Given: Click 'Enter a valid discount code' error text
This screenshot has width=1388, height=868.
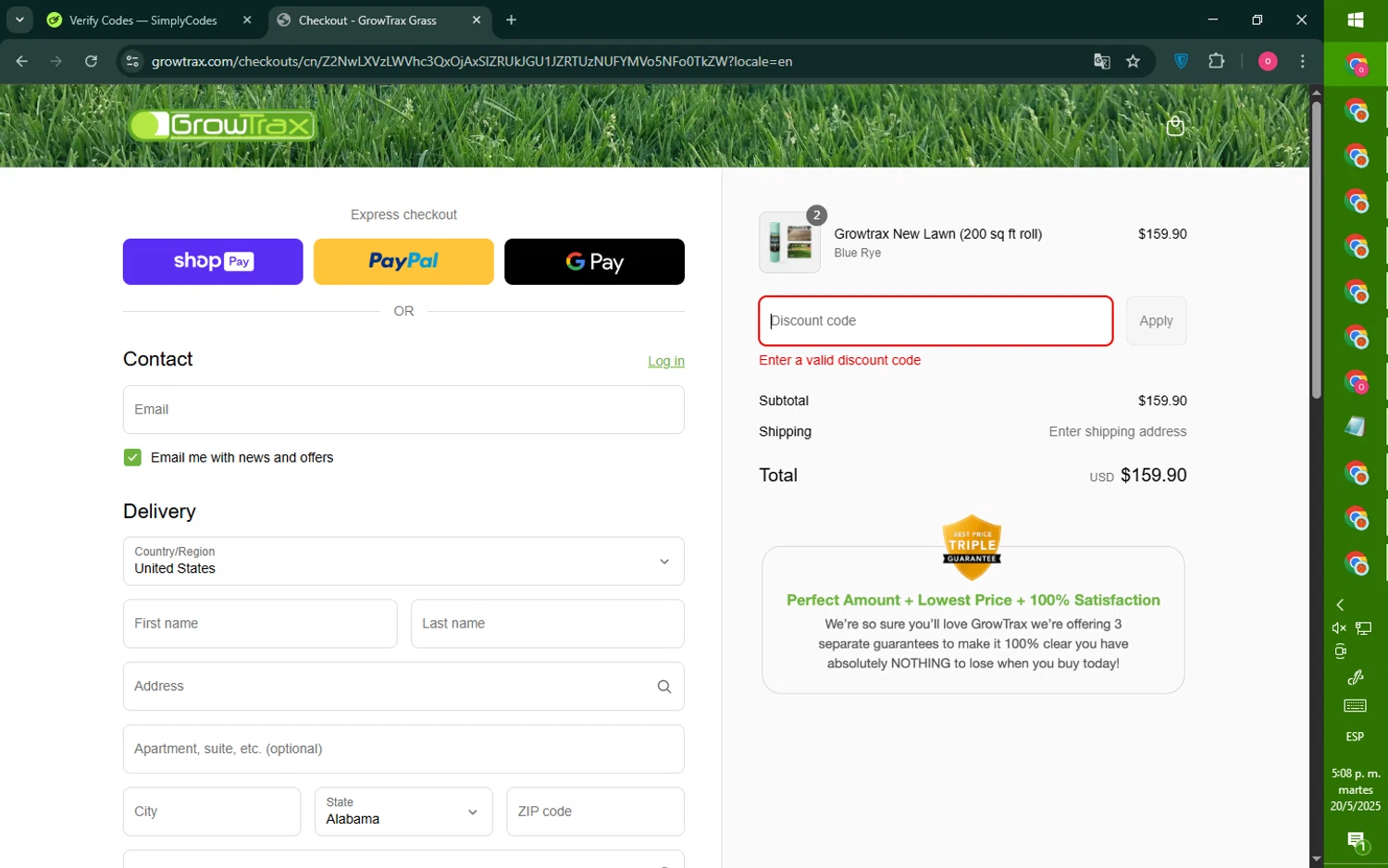Looking at the screenshot, I should point(839,360).
